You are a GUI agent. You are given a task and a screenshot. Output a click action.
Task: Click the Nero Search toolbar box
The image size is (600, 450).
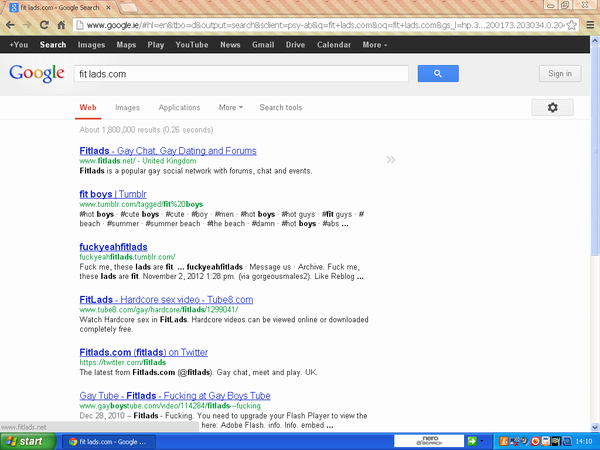pos(429,441)
